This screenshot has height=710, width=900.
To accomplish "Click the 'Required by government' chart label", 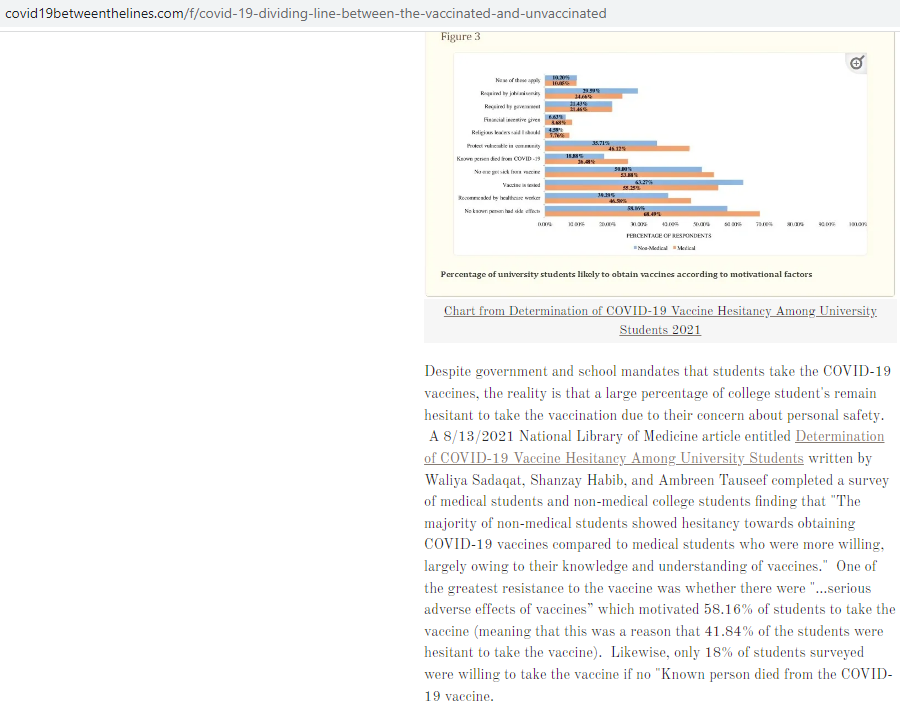I will coord(512,106).
